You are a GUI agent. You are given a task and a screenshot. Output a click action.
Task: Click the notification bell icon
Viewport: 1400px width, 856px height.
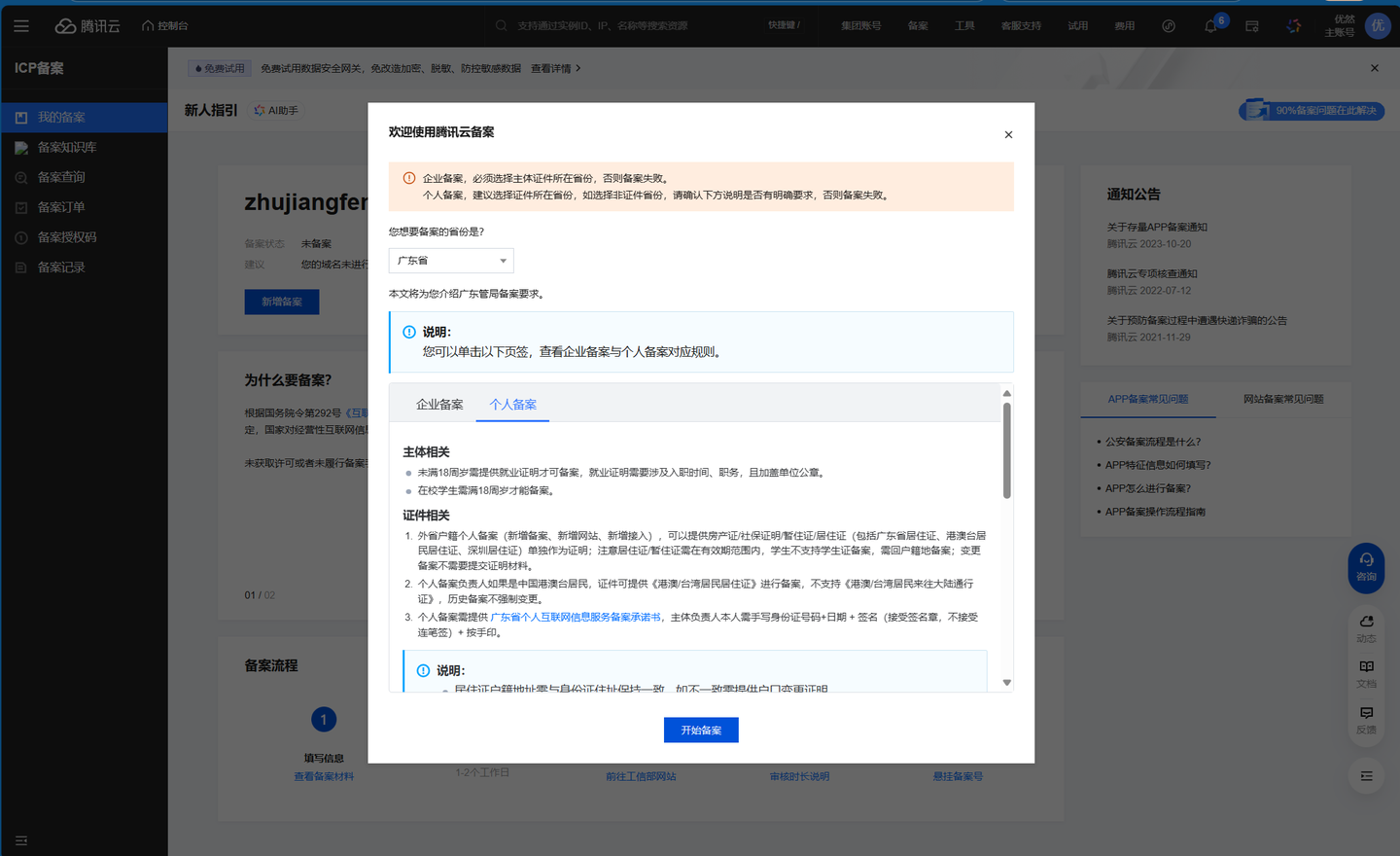tap(1210, 26)
